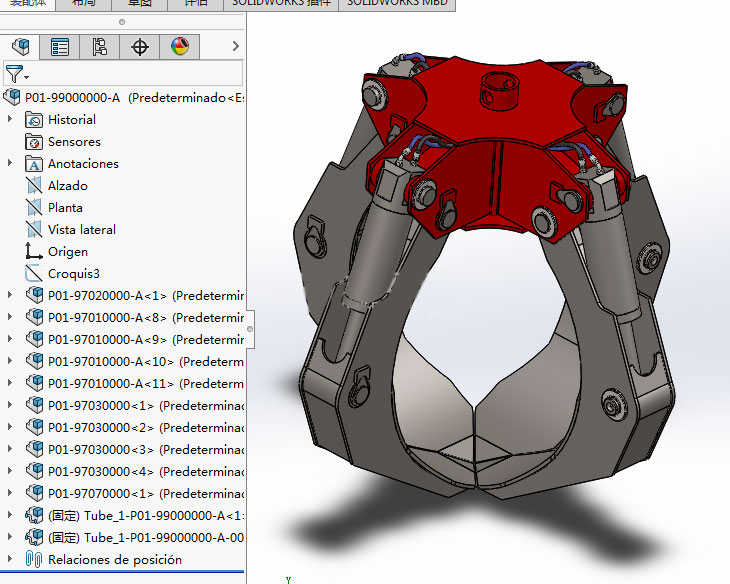Click the Sensores folder icon
The image size is (730, 584).
(x=33, y=142)
